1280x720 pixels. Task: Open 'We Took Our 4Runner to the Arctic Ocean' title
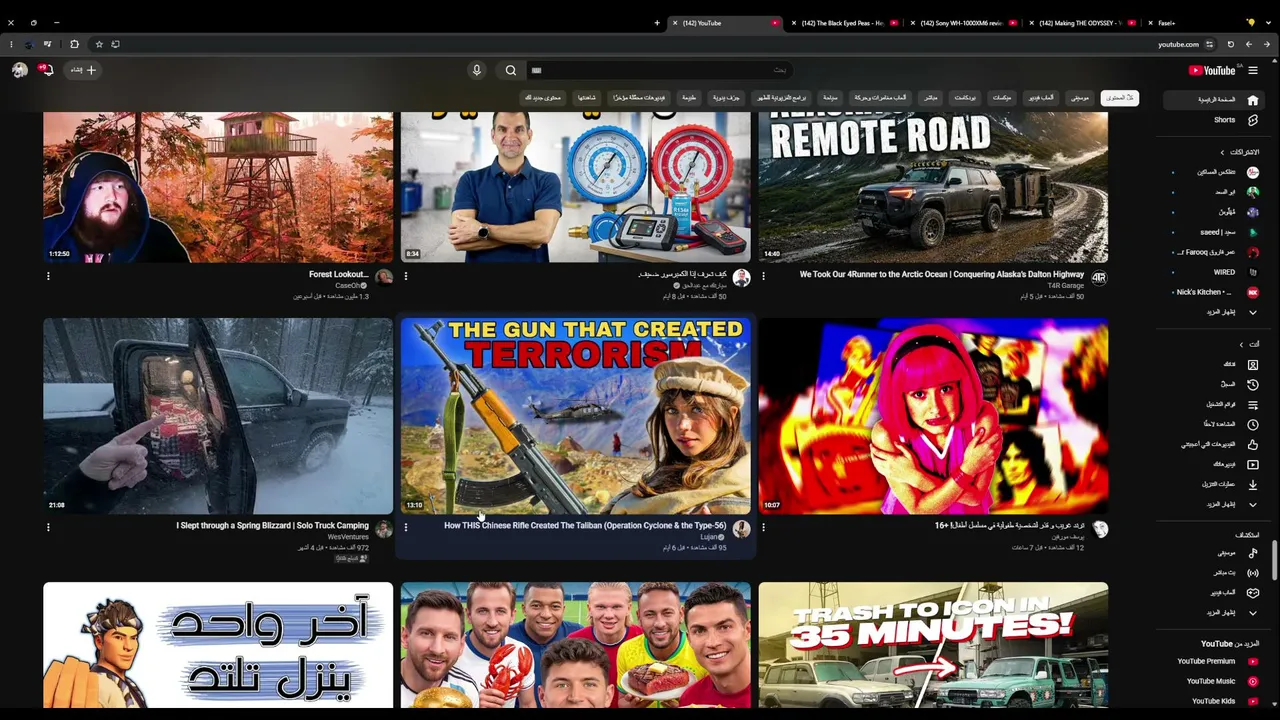[x=941, y=274]
